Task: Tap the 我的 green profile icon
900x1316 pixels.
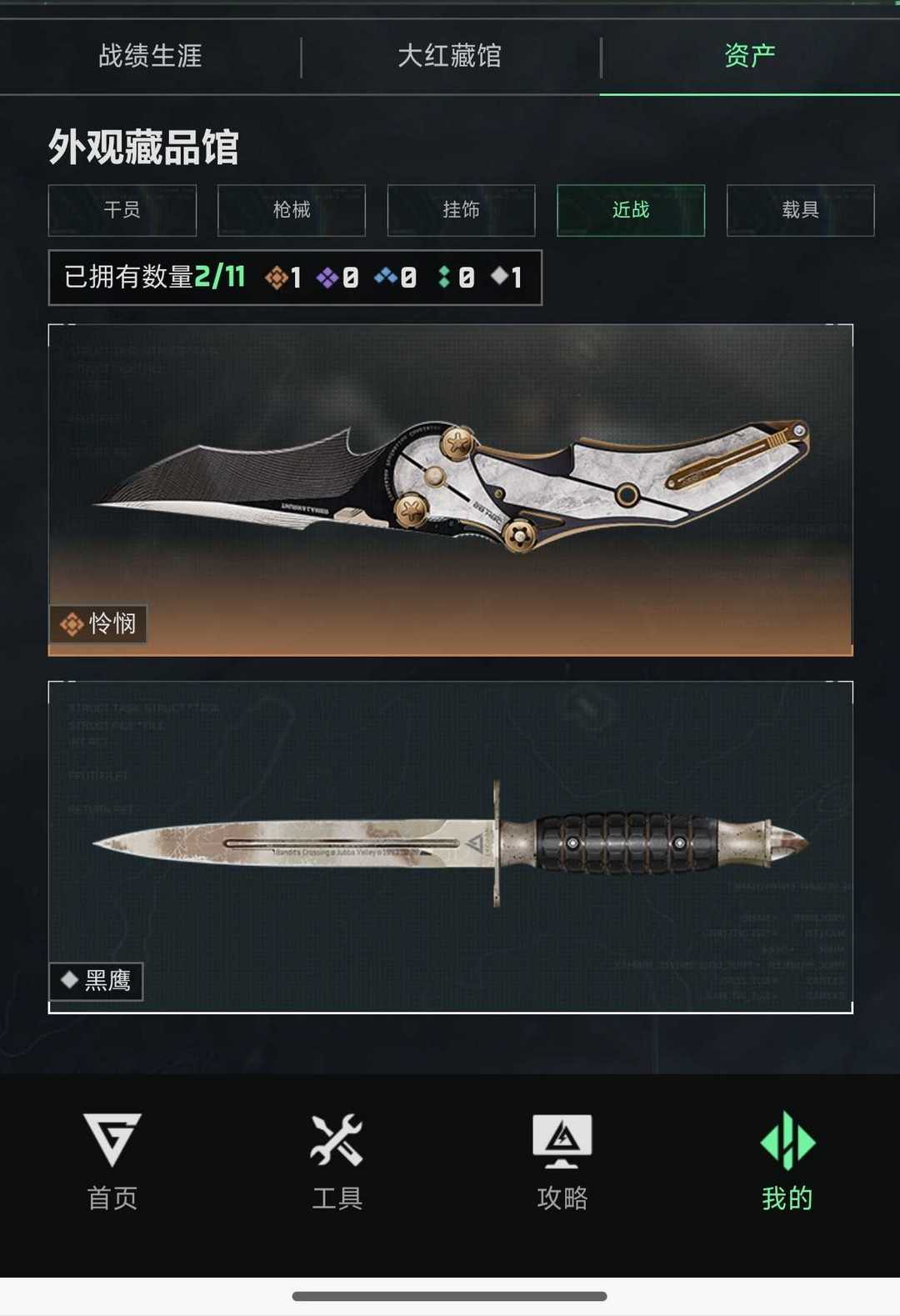Action: pyautogui.click(x=787, y=1140)
